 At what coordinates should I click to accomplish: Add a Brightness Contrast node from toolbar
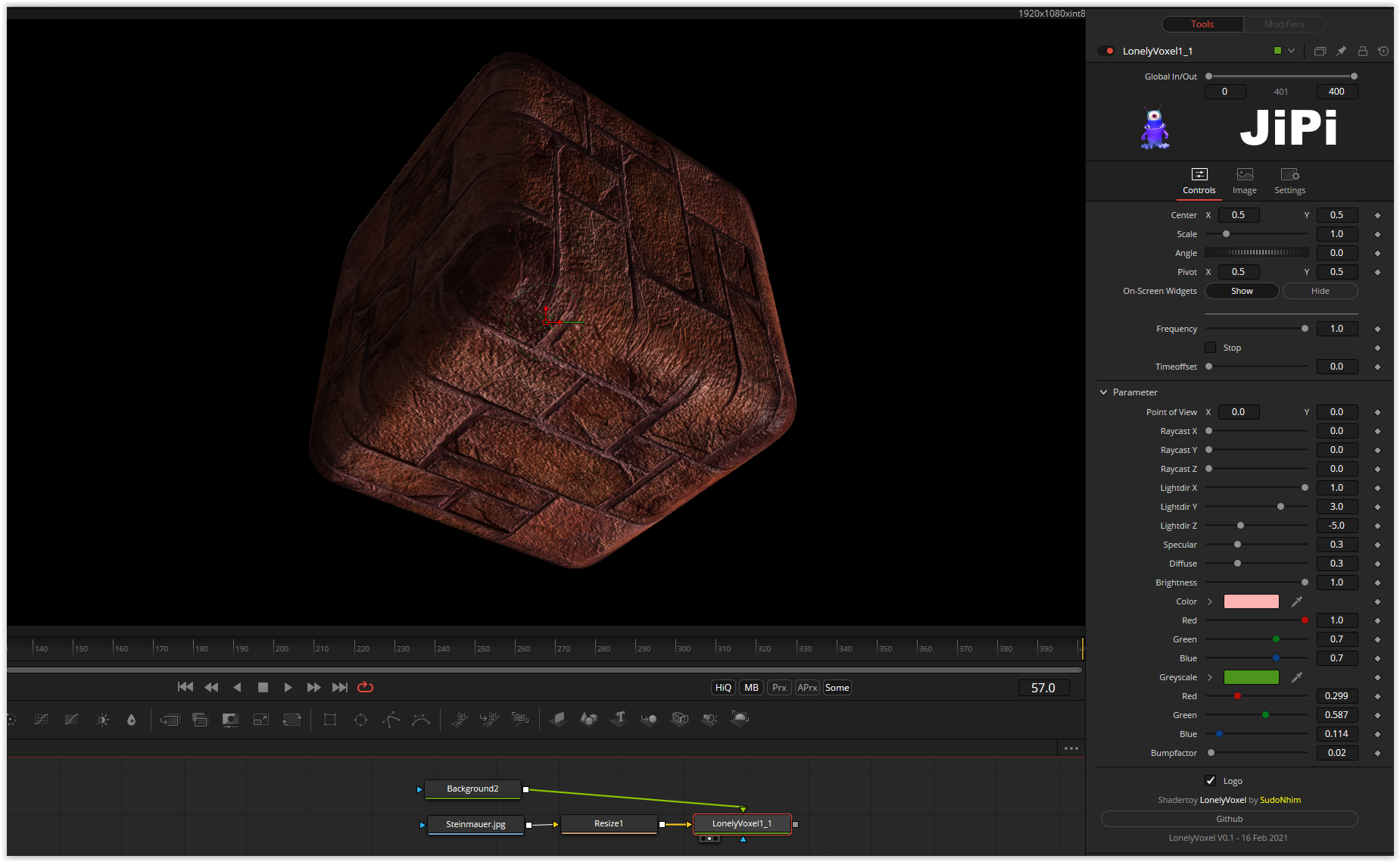pyautogui.click(x=102, y=720)
